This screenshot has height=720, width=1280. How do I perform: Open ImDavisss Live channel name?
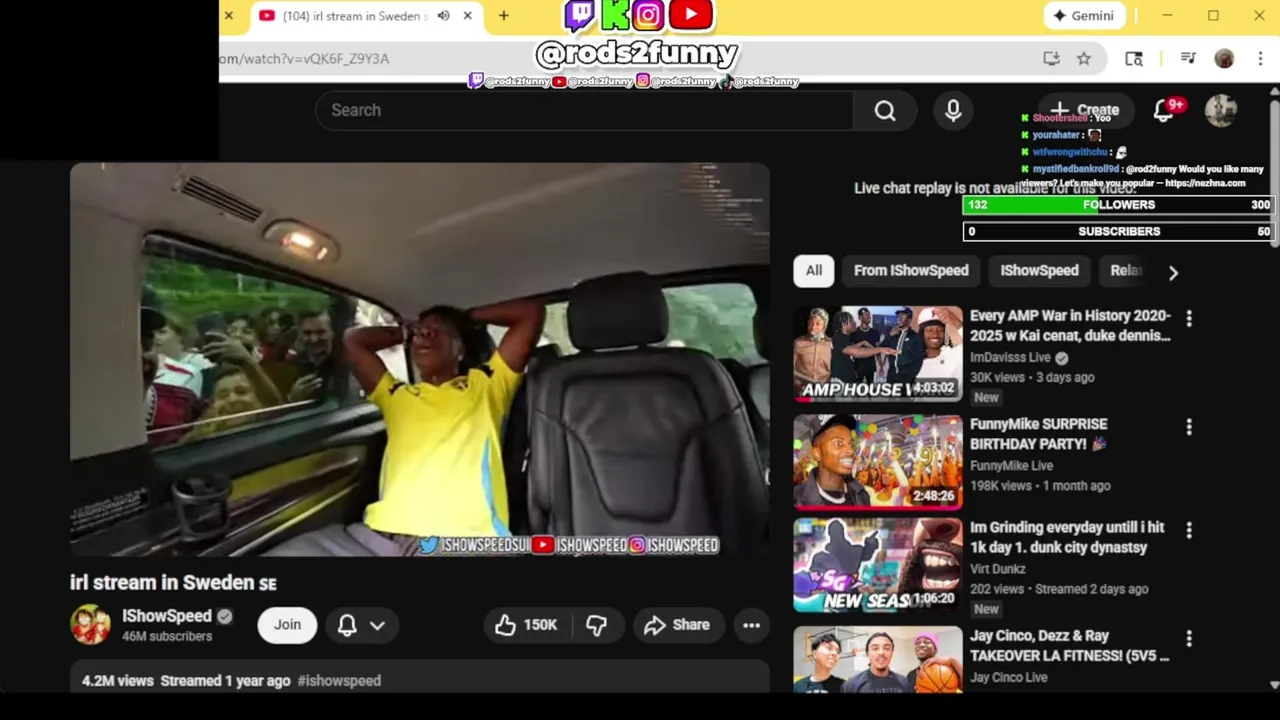[1010, 357]
